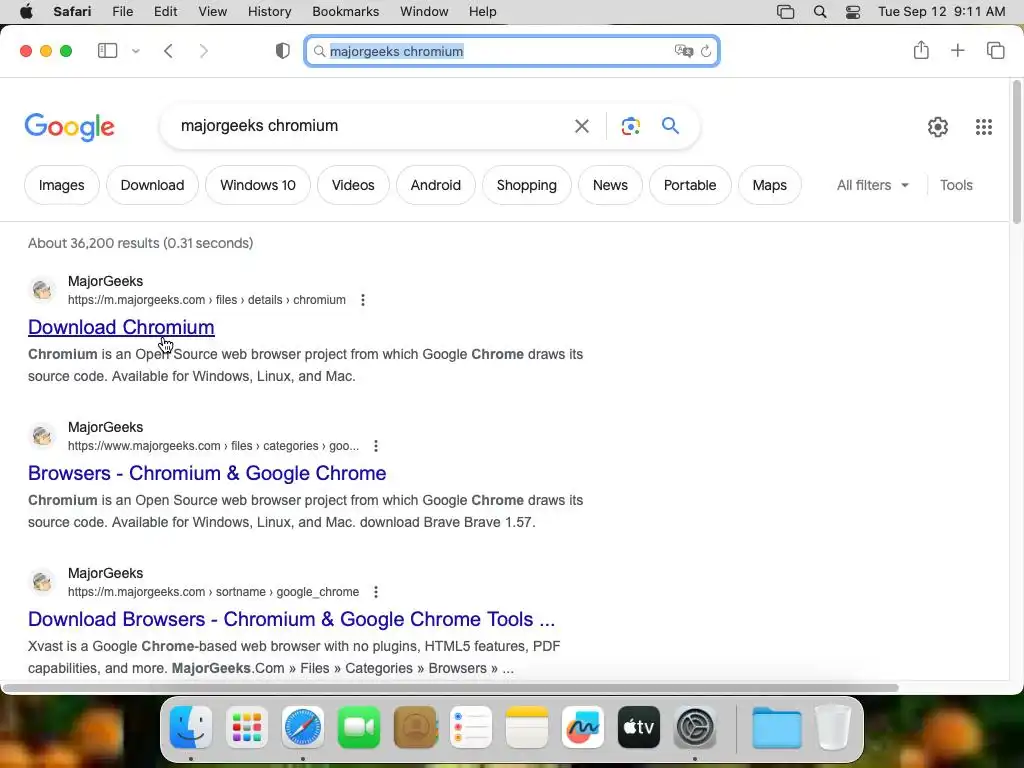Open Finder from the Dock
The height and width of the screenshot is (768, 1024).
point(191,728)
